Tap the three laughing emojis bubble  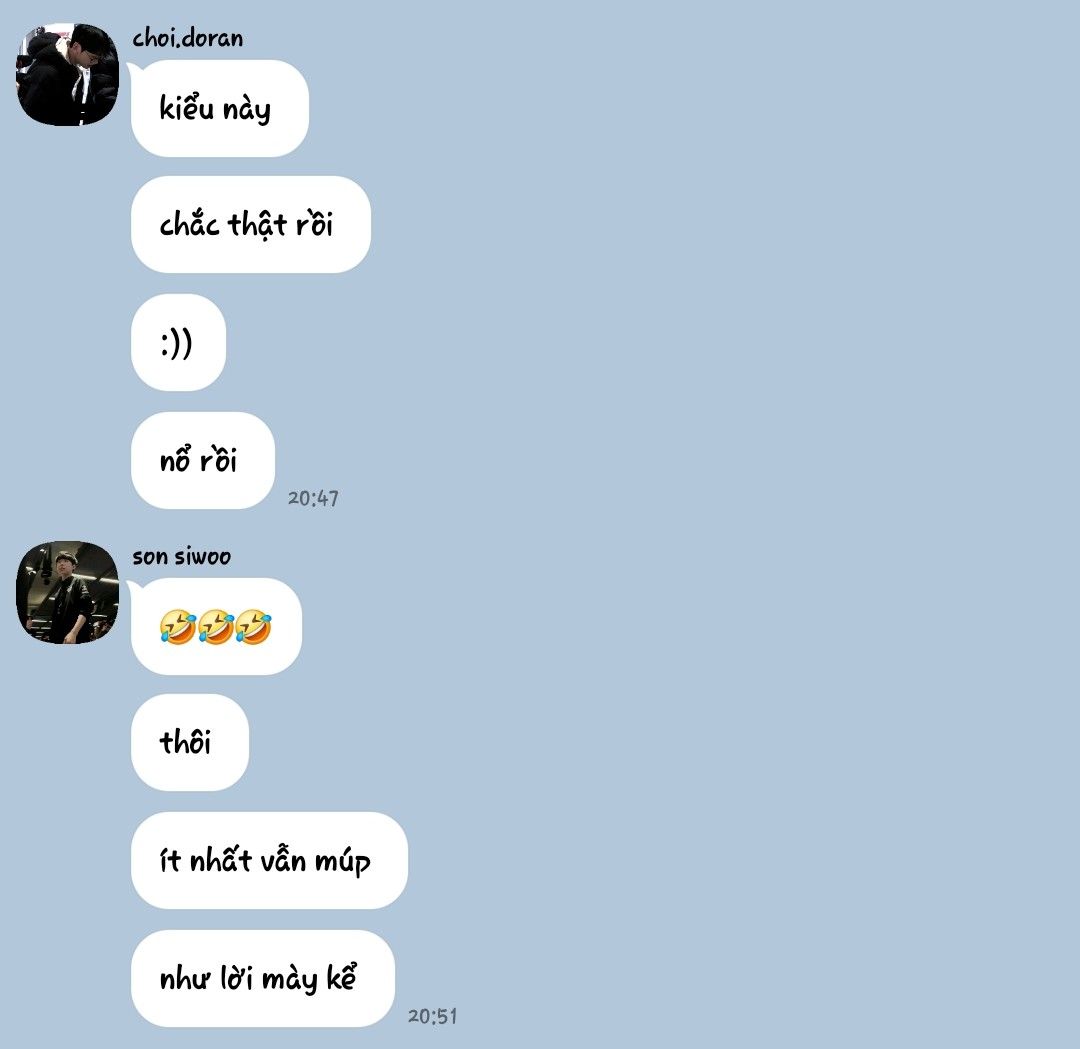click(x=216, y=626)
